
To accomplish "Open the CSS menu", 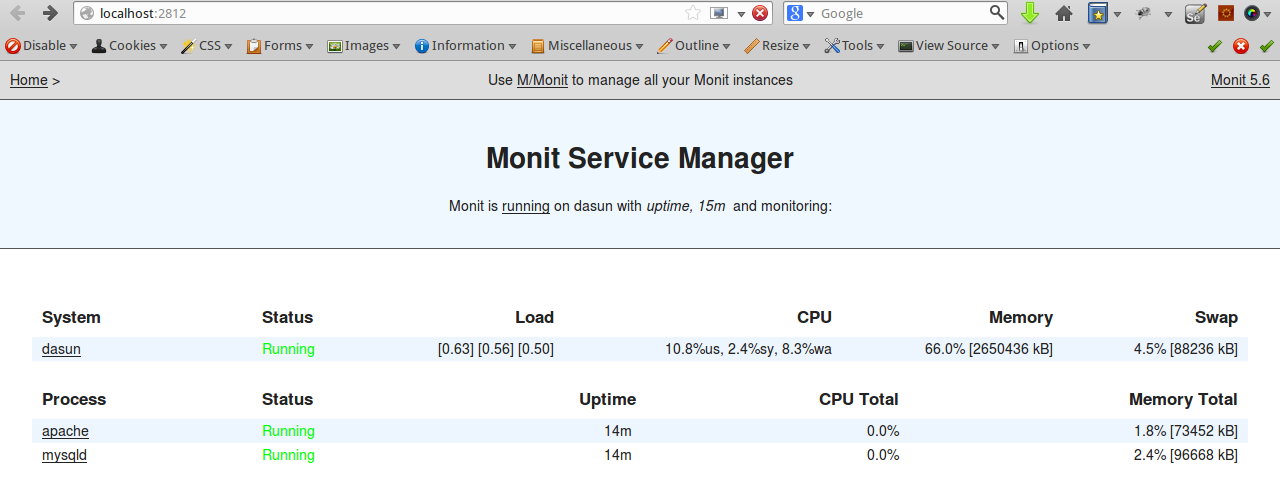I will (x=206, y=46).
